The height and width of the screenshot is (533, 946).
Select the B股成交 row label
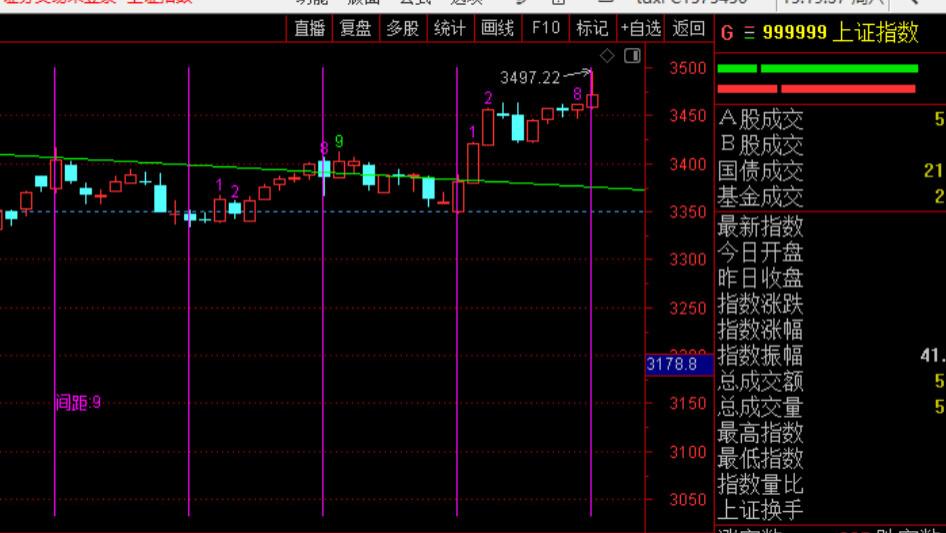[761, 145]
